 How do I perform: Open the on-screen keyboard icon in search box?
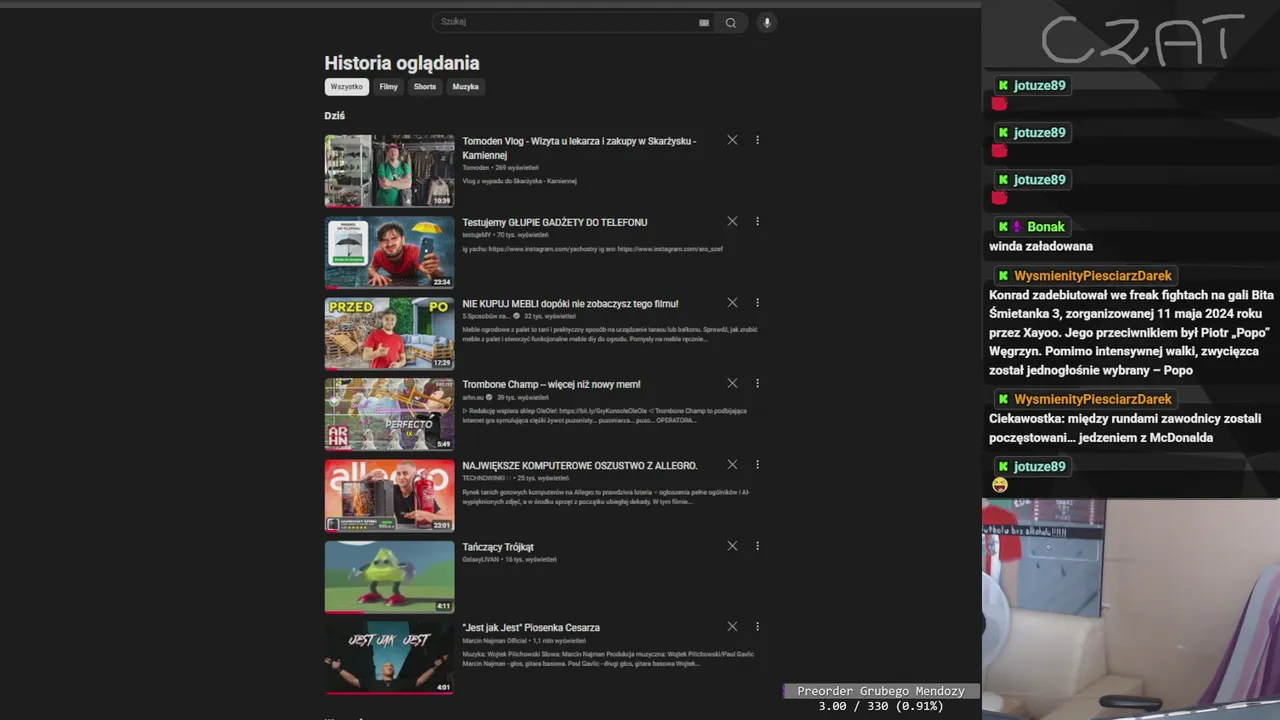704,23
